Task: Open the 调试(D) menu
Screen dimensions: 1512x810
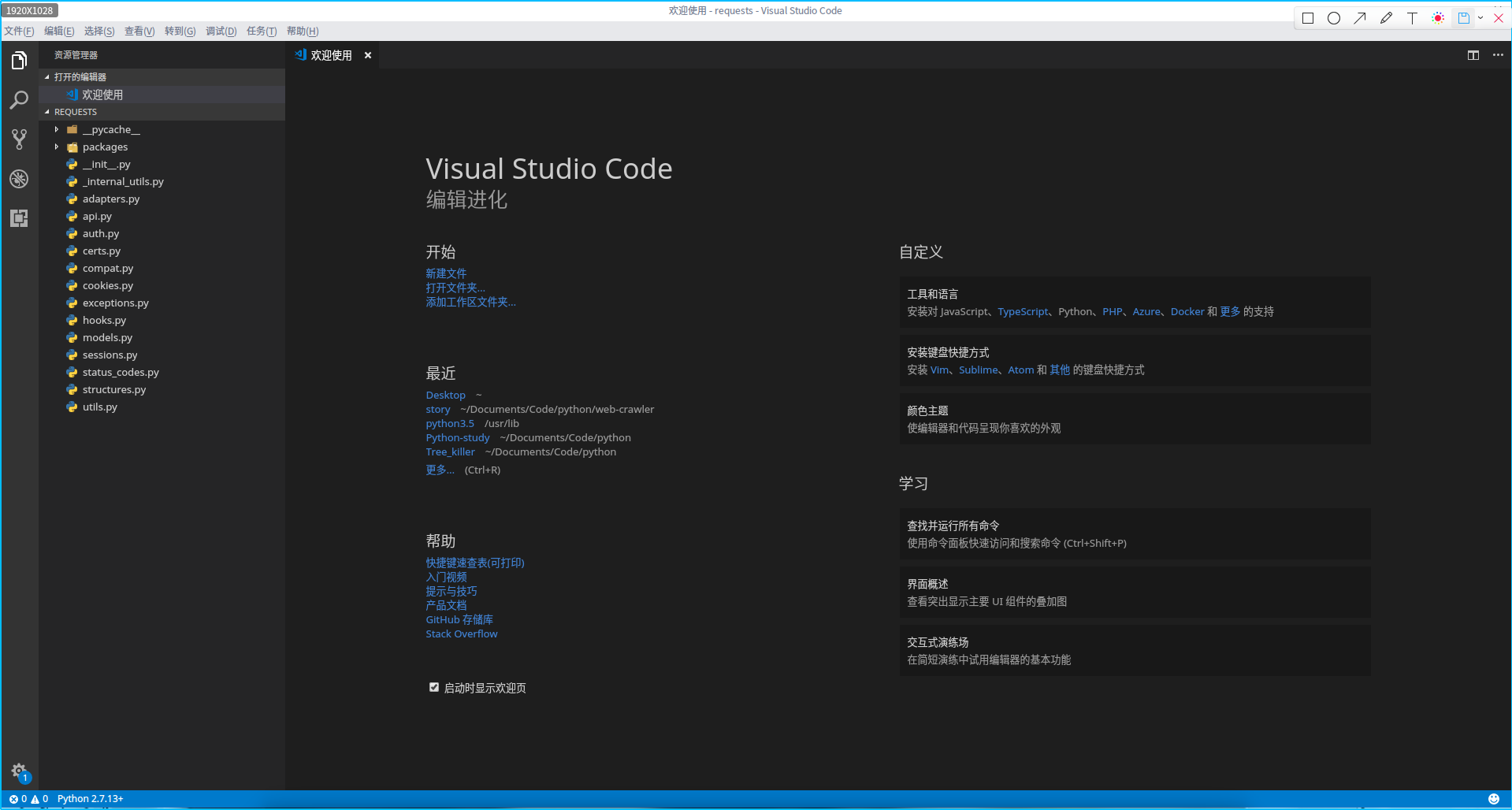Action: [221, 31]
